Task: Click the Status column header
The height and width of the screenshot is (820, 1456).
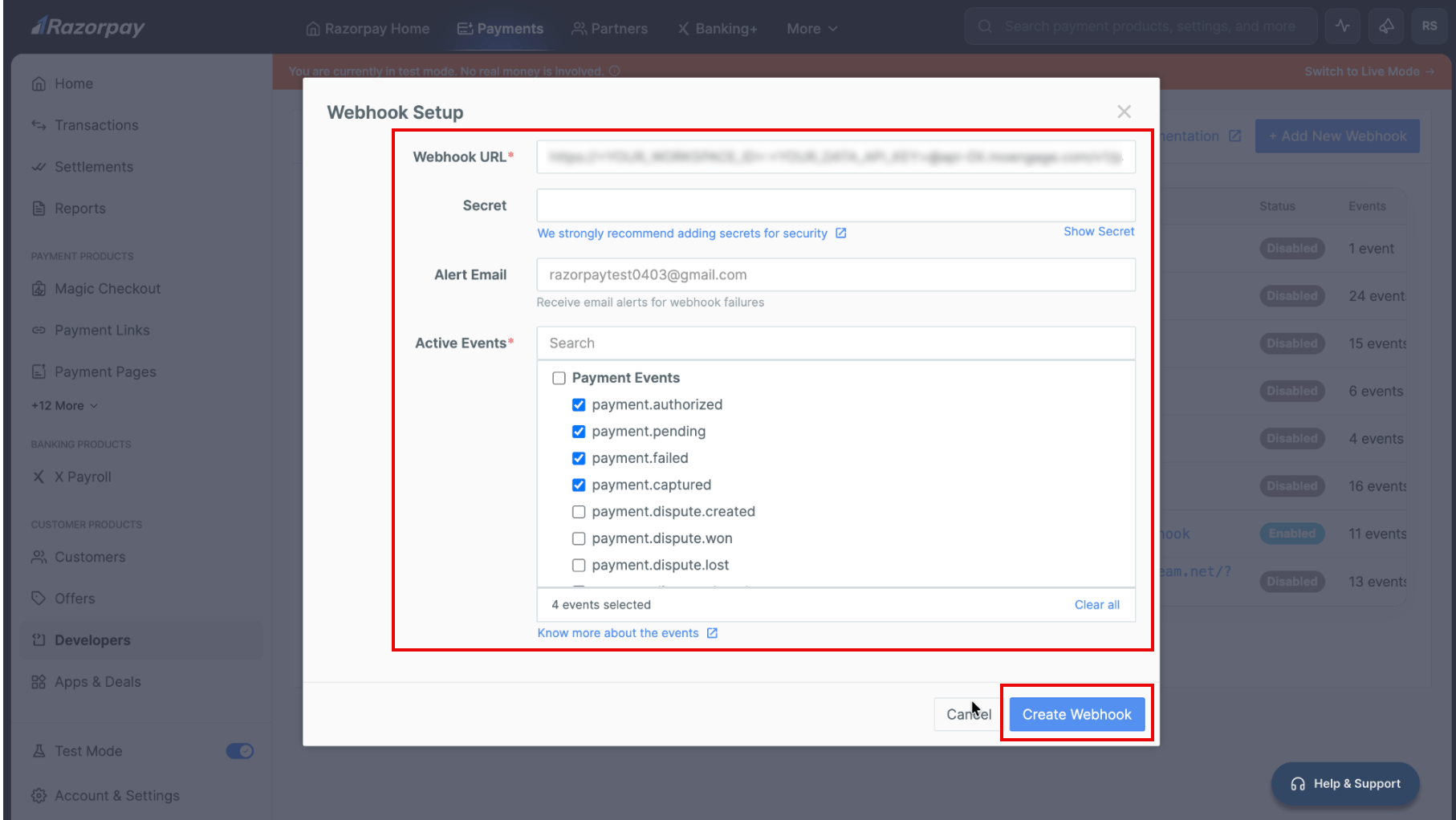Action: (1277, 206)
